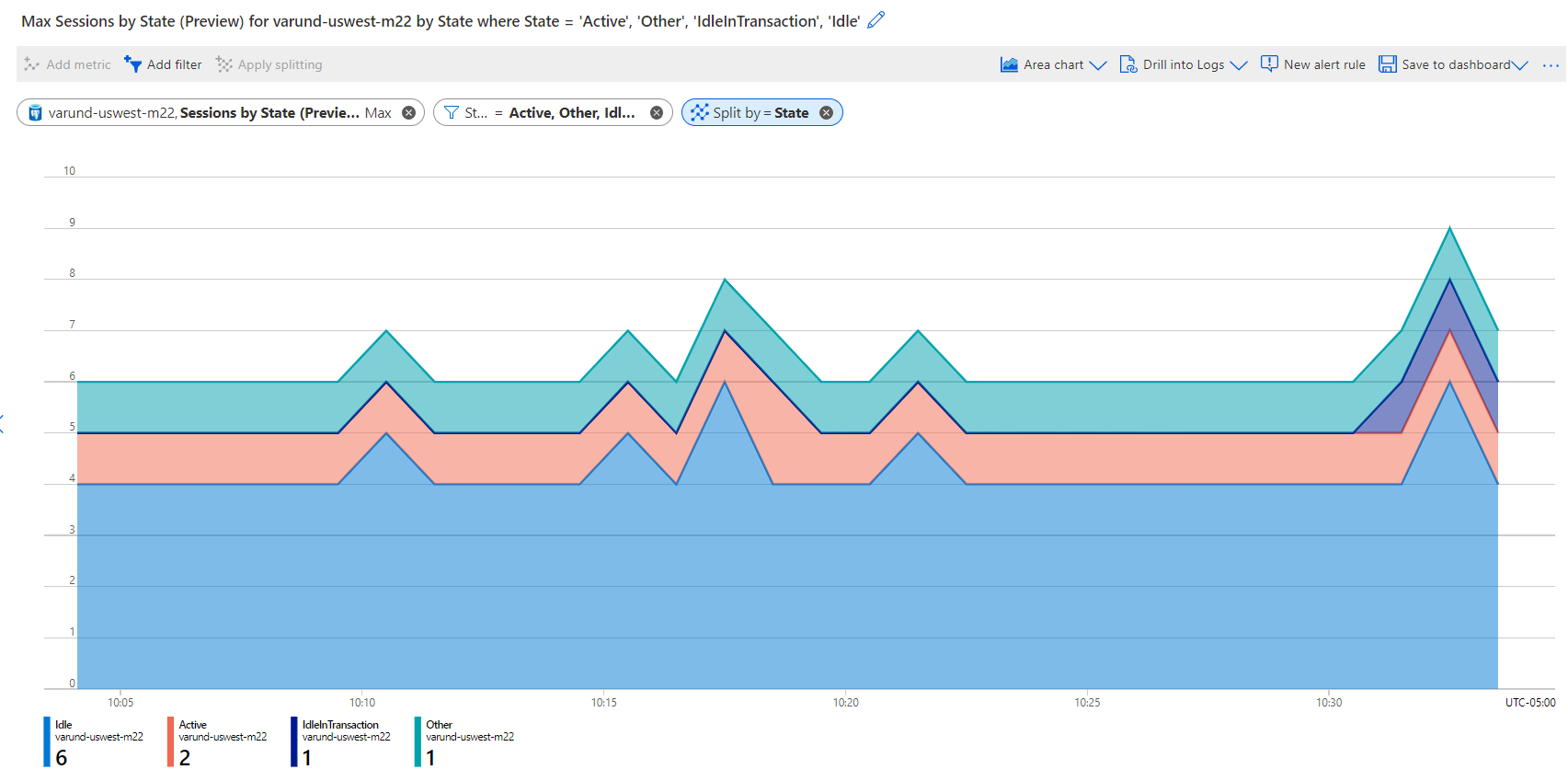
Task: Toggle the Active series legend entry
Action: (x=216, y=741)
